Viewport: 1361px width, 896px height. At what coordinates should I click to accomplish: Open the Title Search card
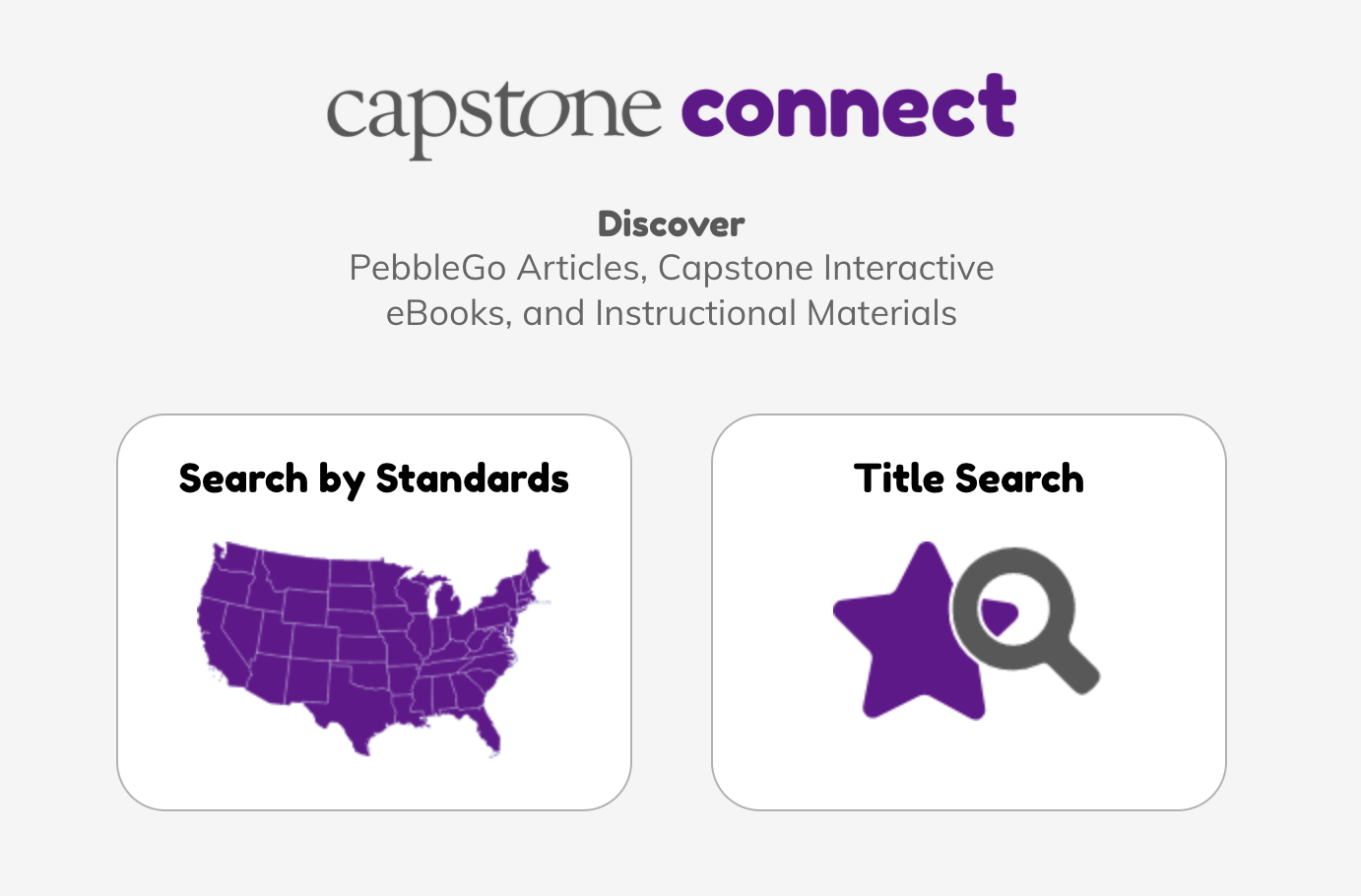coord(969,612)
